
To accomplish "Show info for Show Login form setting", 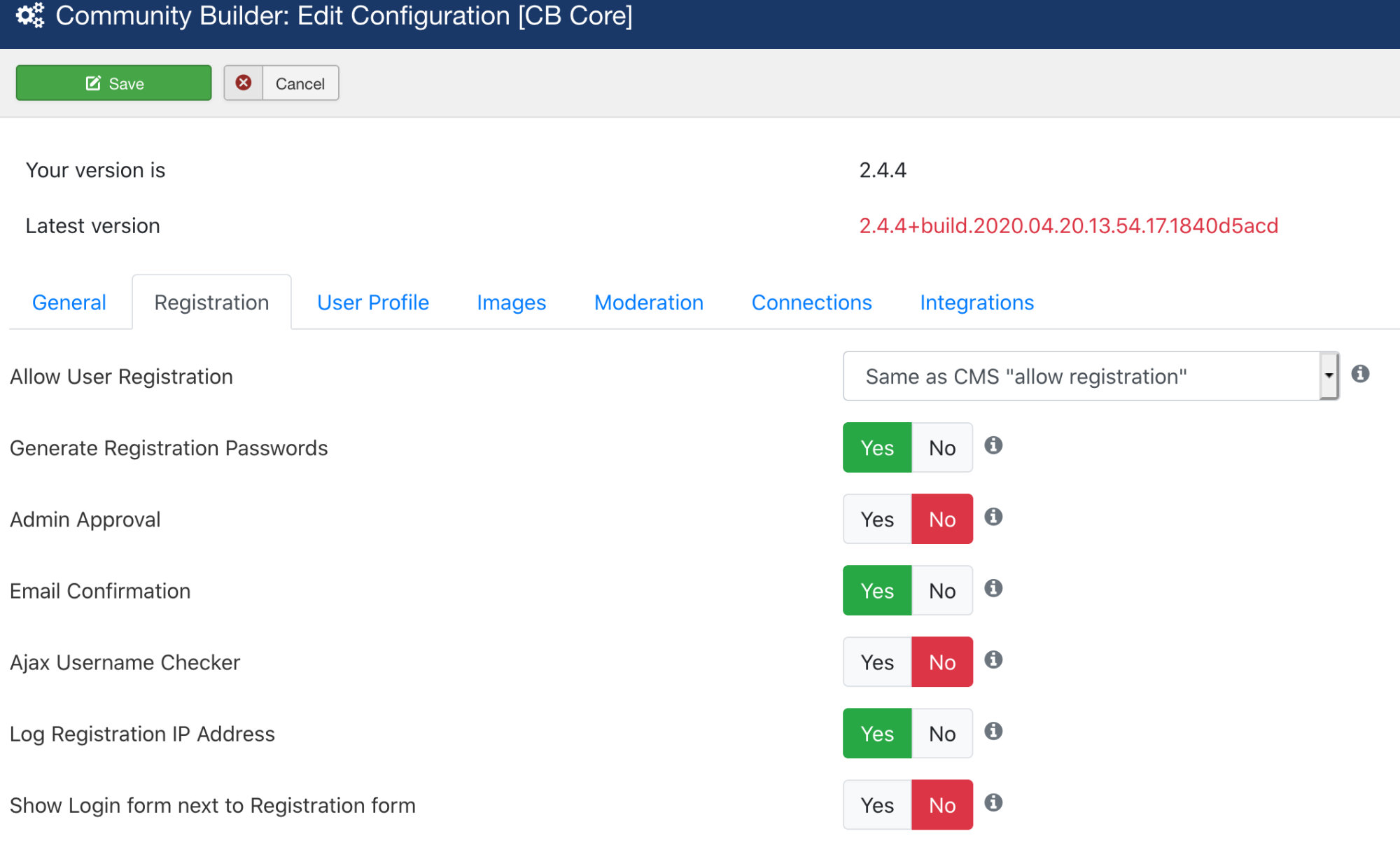I will tap(993, 802).
